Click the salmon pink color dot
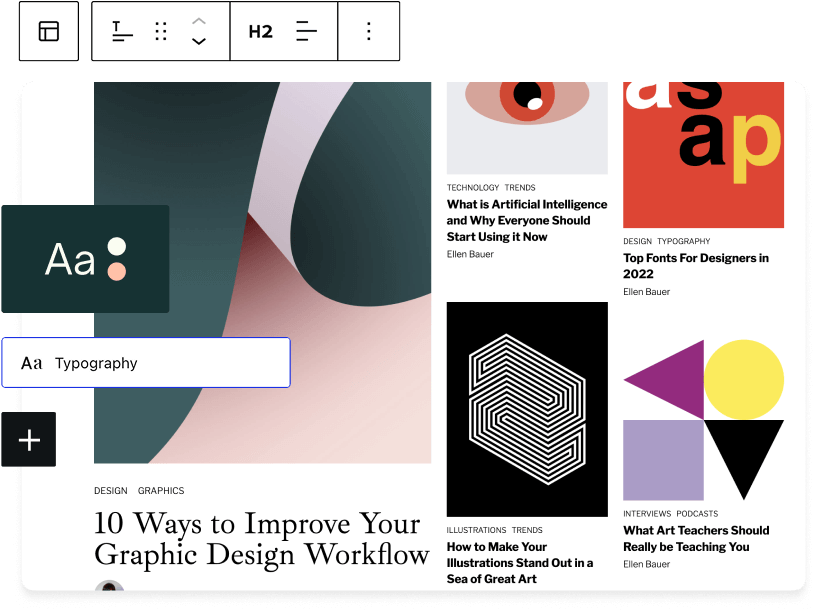The image size is (817, 610). [117, 271]
